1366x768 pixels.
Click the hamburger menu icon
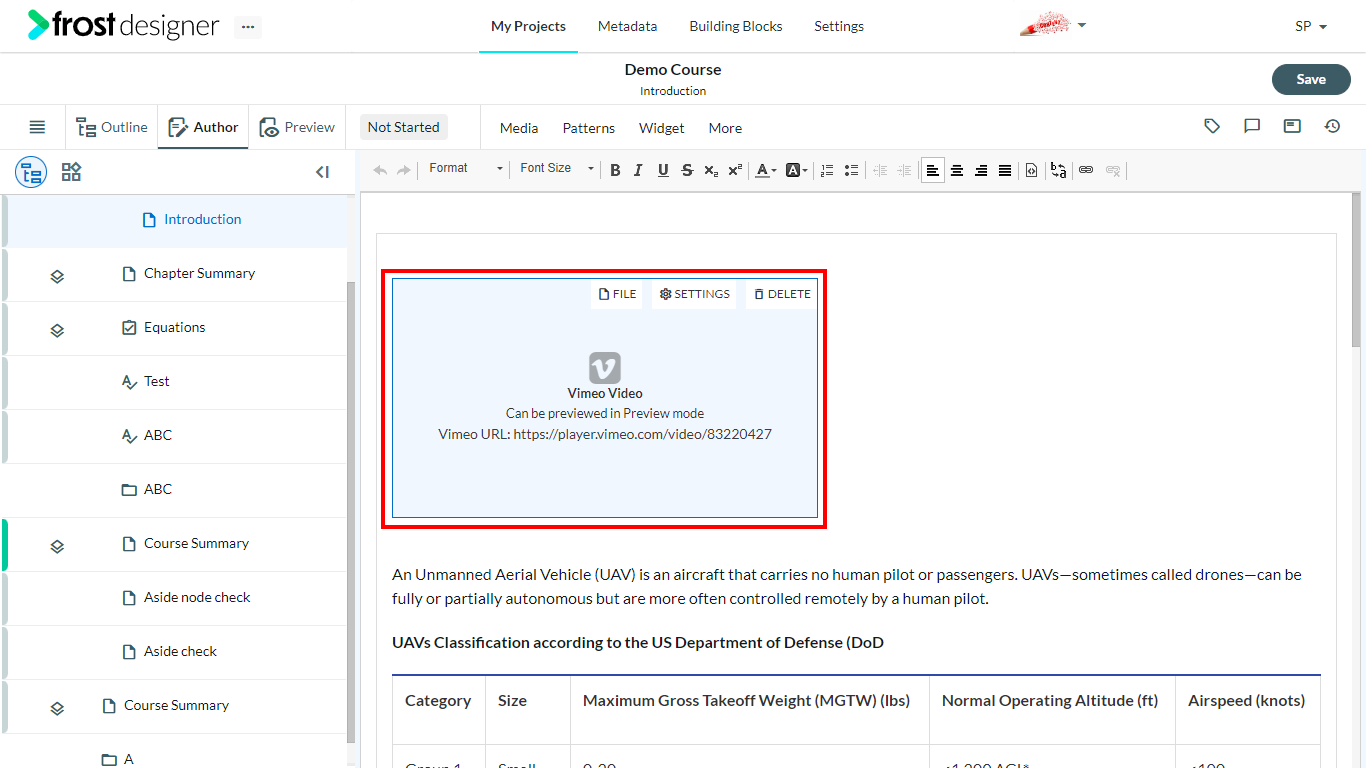(x=37, y=127)
